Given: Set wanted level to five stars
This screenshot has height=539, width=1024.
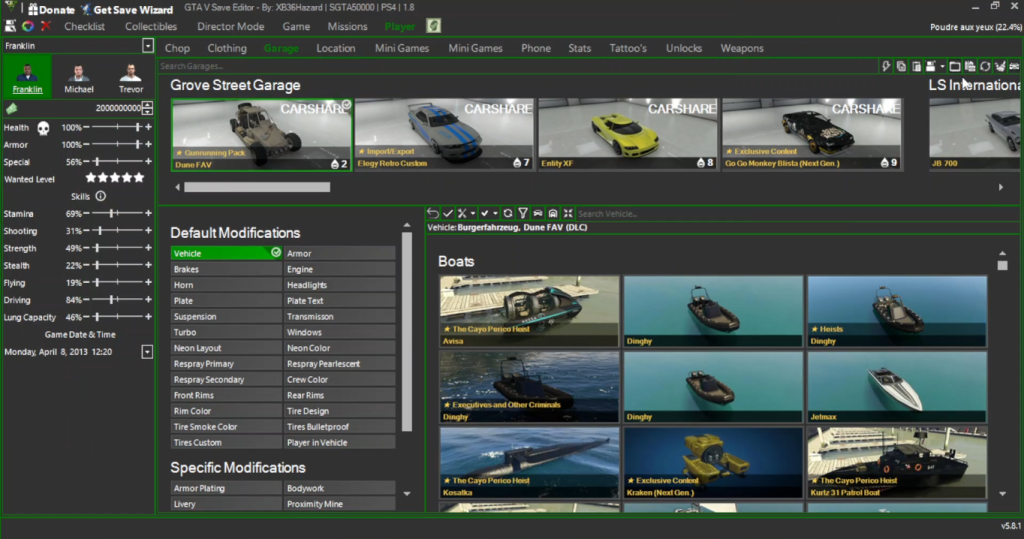Looking at the screenshot, I should point(139,178).
